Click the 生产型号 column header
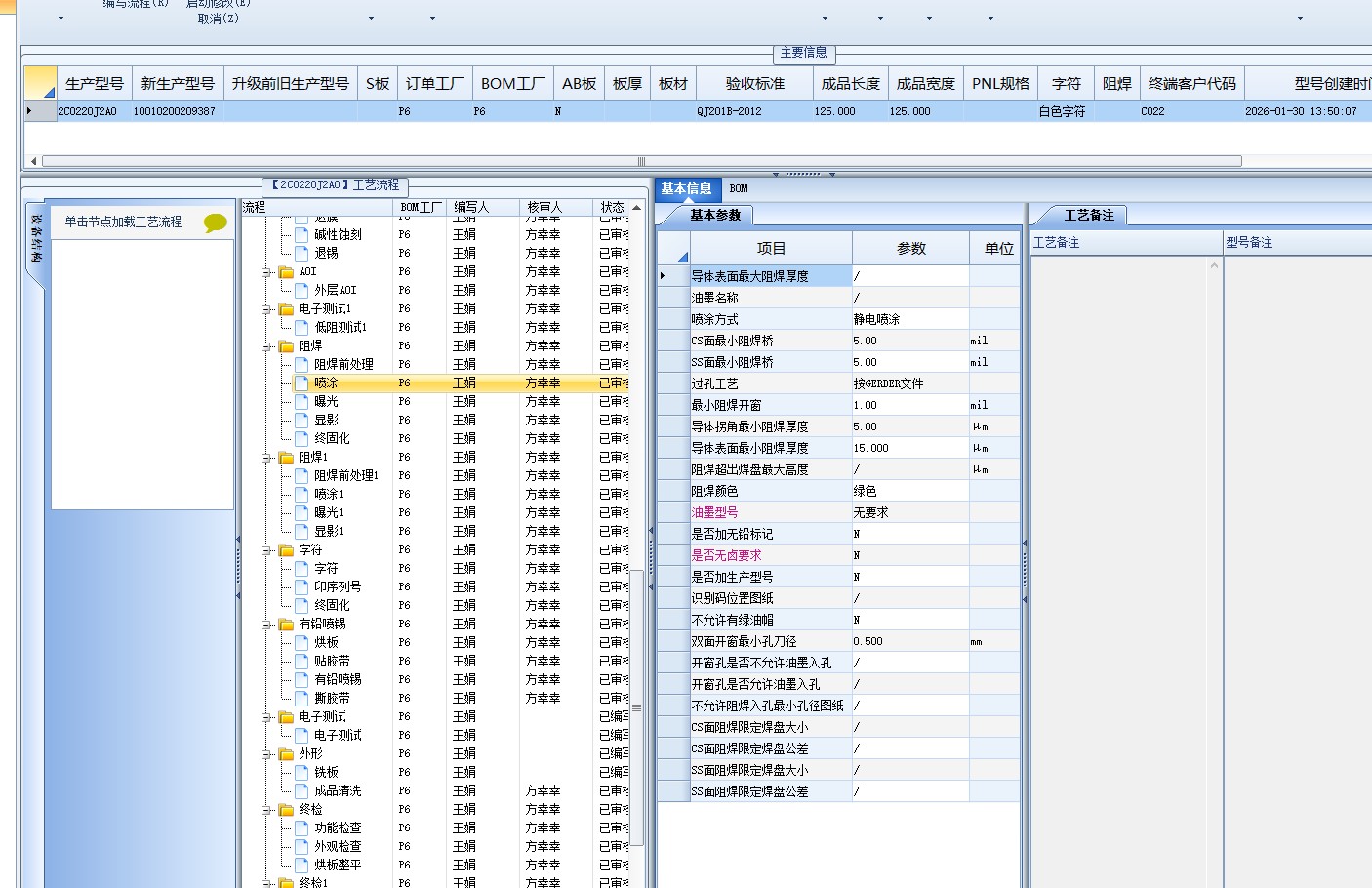Viewport: 1372px width, 888px height. coord(94,84)
